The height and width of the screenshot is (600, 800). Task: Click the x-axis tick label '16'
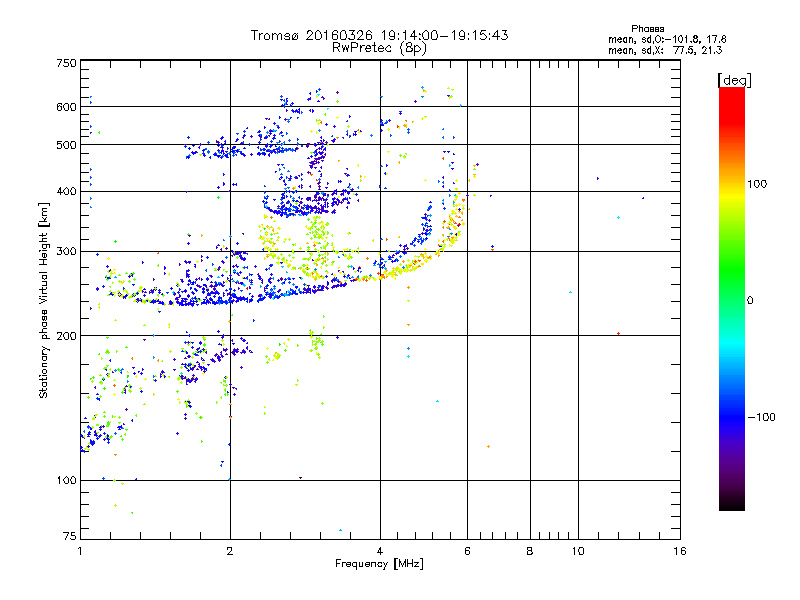click(x=680, y=551)
